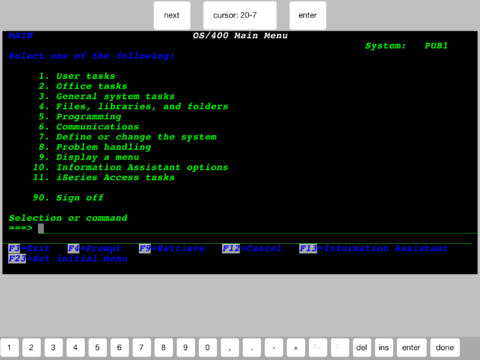This screenshot has height=360, width=480.
Task: Select option 11. iSeries Access tasks
Action: point(104,177)
